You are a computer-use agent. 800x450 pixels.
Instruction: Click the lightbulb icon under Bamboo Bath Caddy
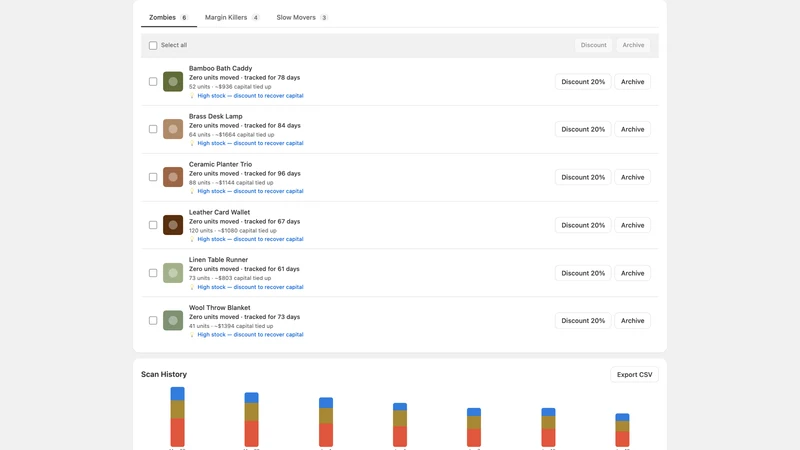coord(192,95)
